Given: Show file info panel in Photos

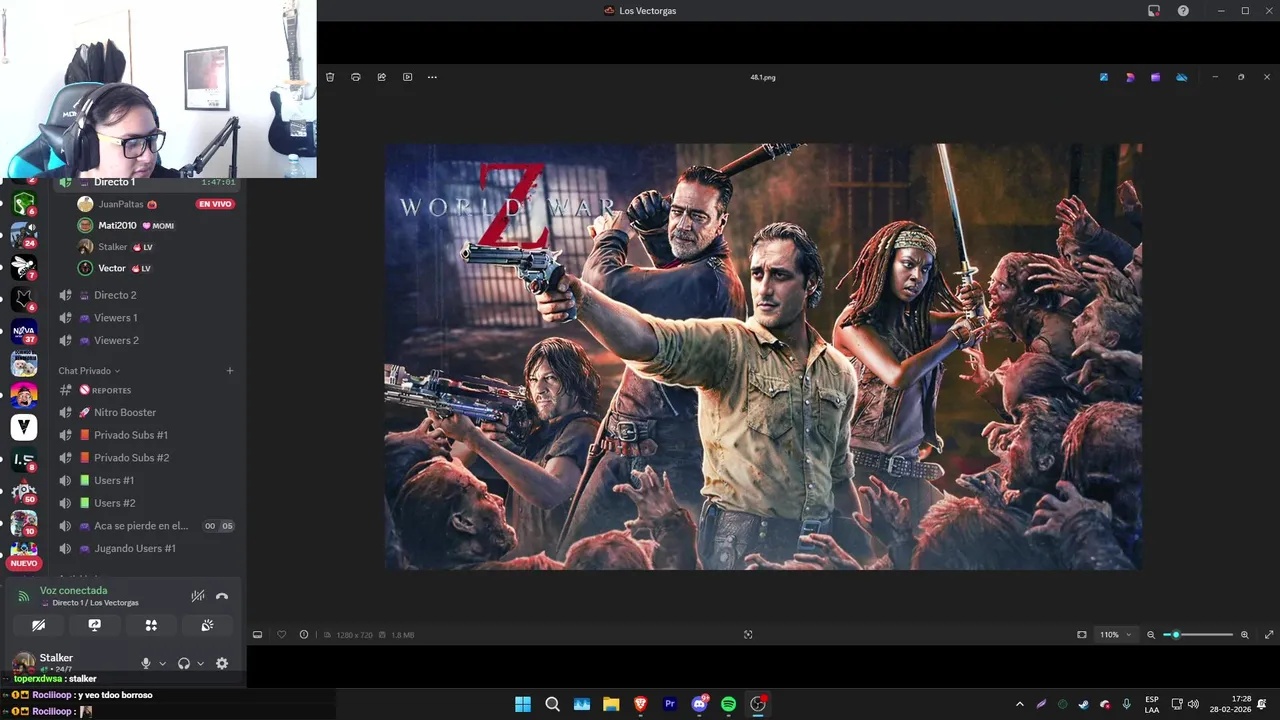Looking at the screenshot, I should point(304,635).
